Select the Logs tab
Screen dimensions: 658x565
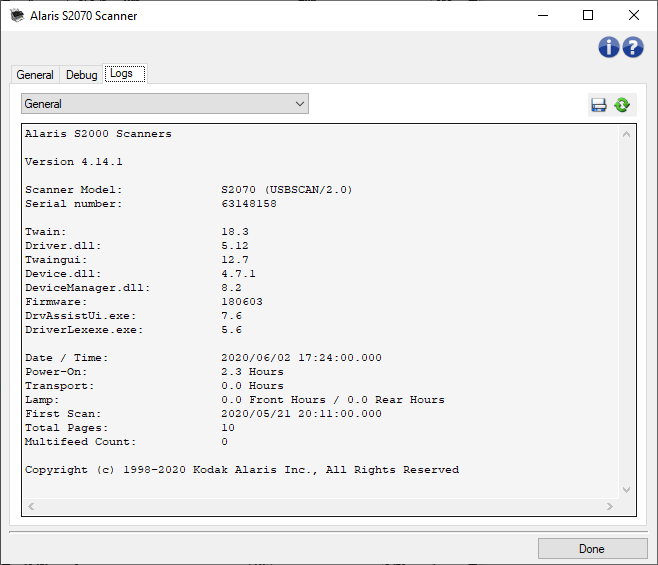click(x=125, y=73)
